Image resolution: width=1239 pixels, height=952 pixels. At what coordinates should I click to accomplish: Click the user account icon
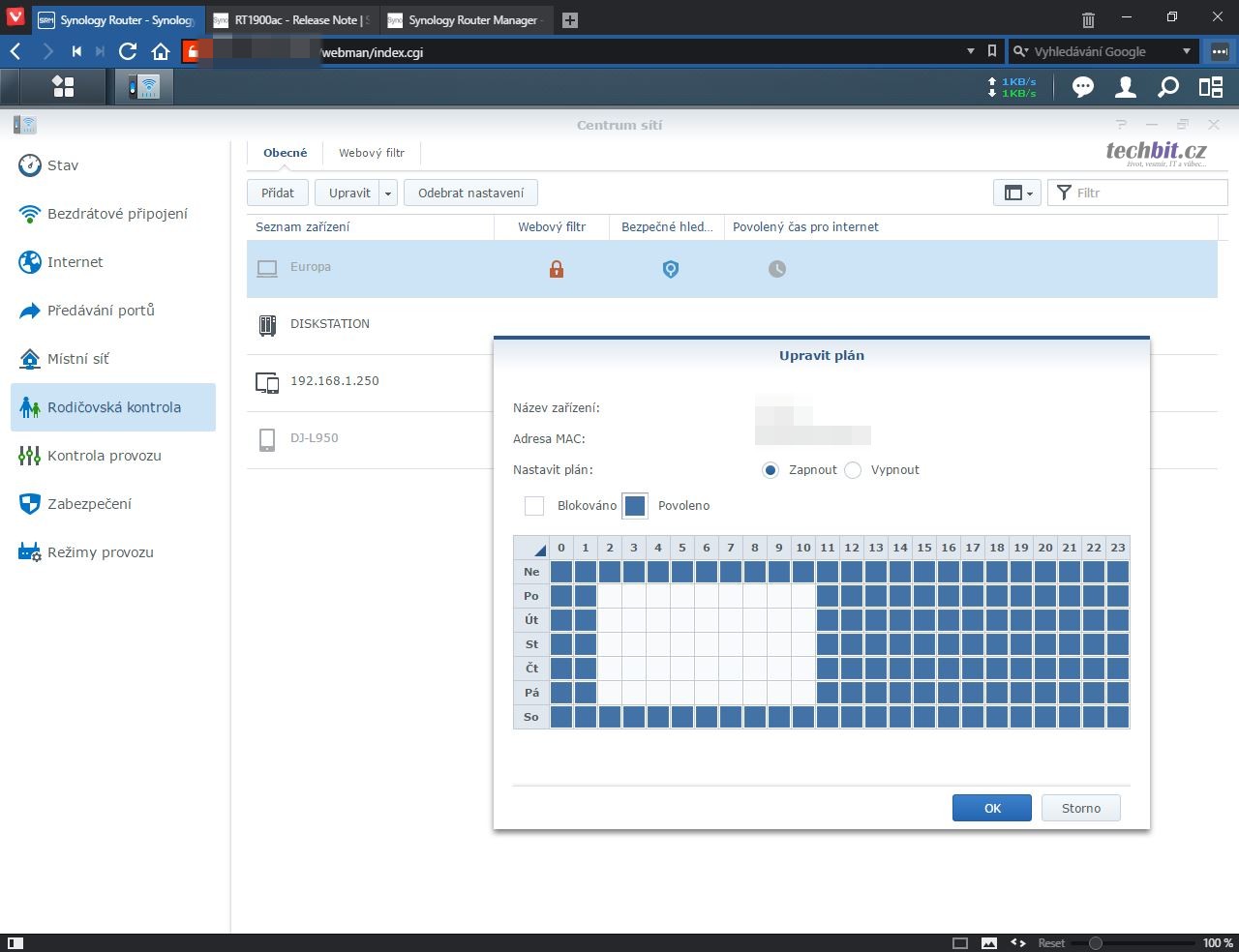pyautogui.click(x=1126, y=87)
